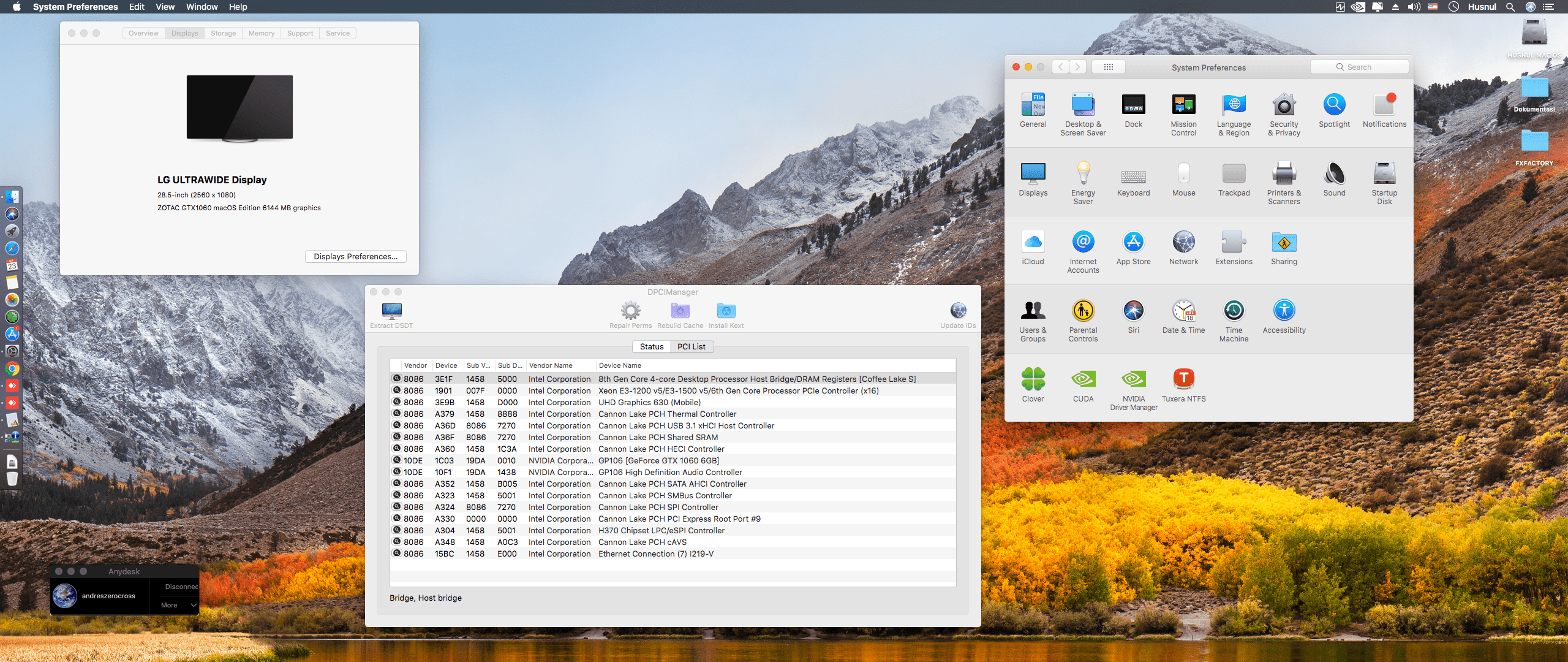Open the Energy Saver preference pane
This screenshot has width=1568, height=662.
[x=1083, y=181]
